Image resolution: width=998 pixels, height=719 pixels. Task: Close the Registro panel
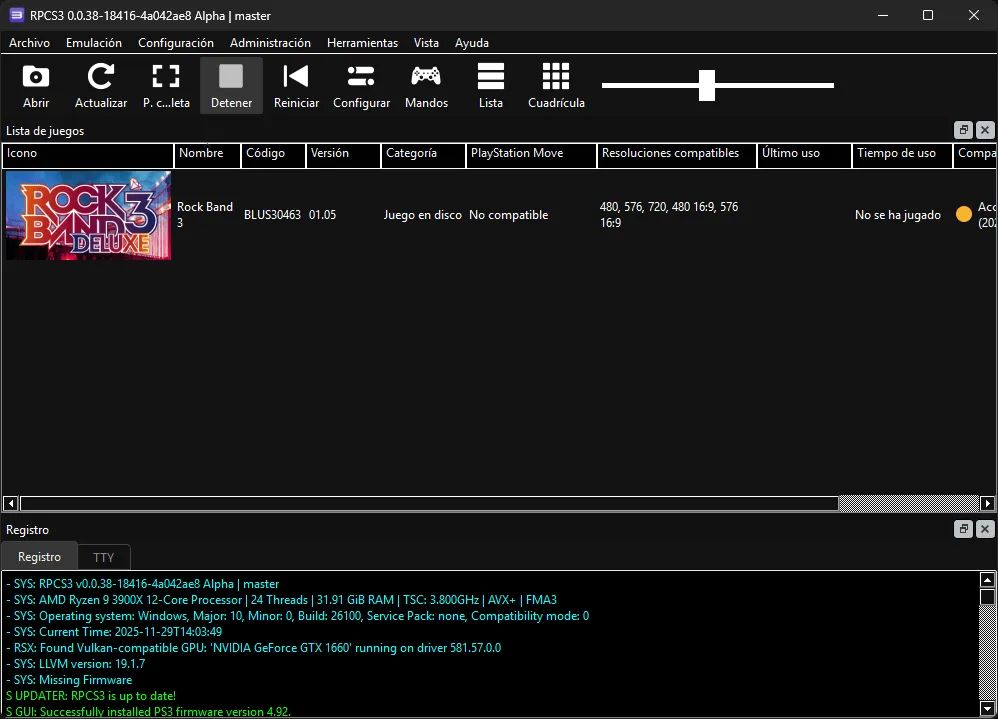coord(985,529)
